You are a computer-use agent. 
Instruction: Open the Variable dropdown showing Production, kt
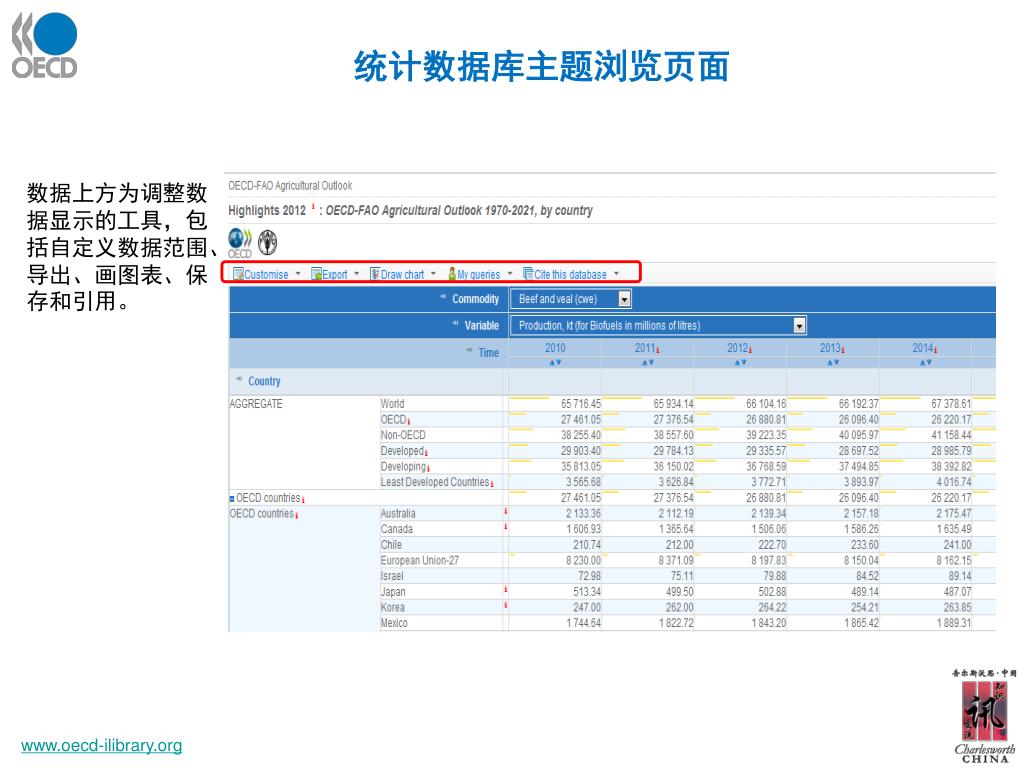(799, 325)
